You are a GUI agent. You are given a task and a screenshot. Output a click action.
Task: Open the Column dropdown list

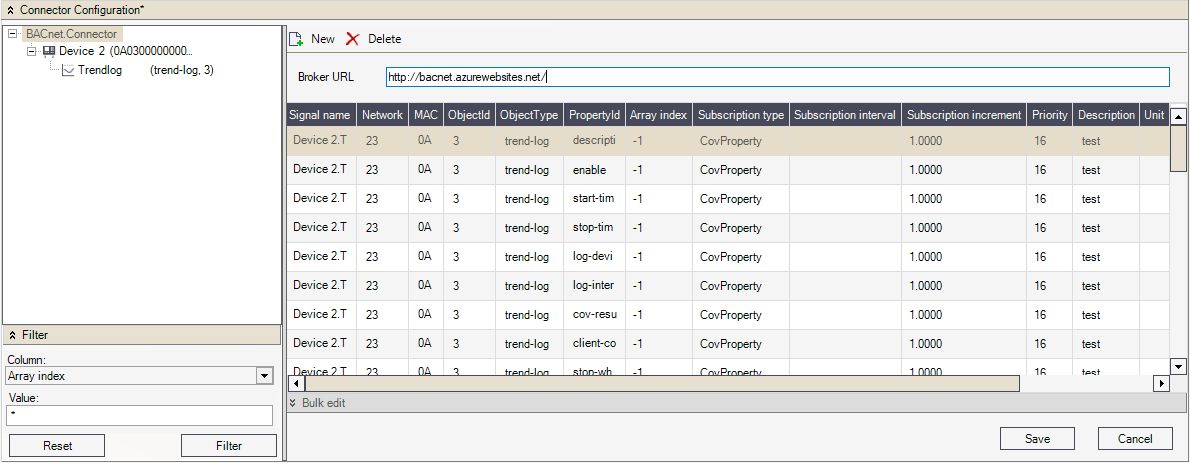point(264,376)
